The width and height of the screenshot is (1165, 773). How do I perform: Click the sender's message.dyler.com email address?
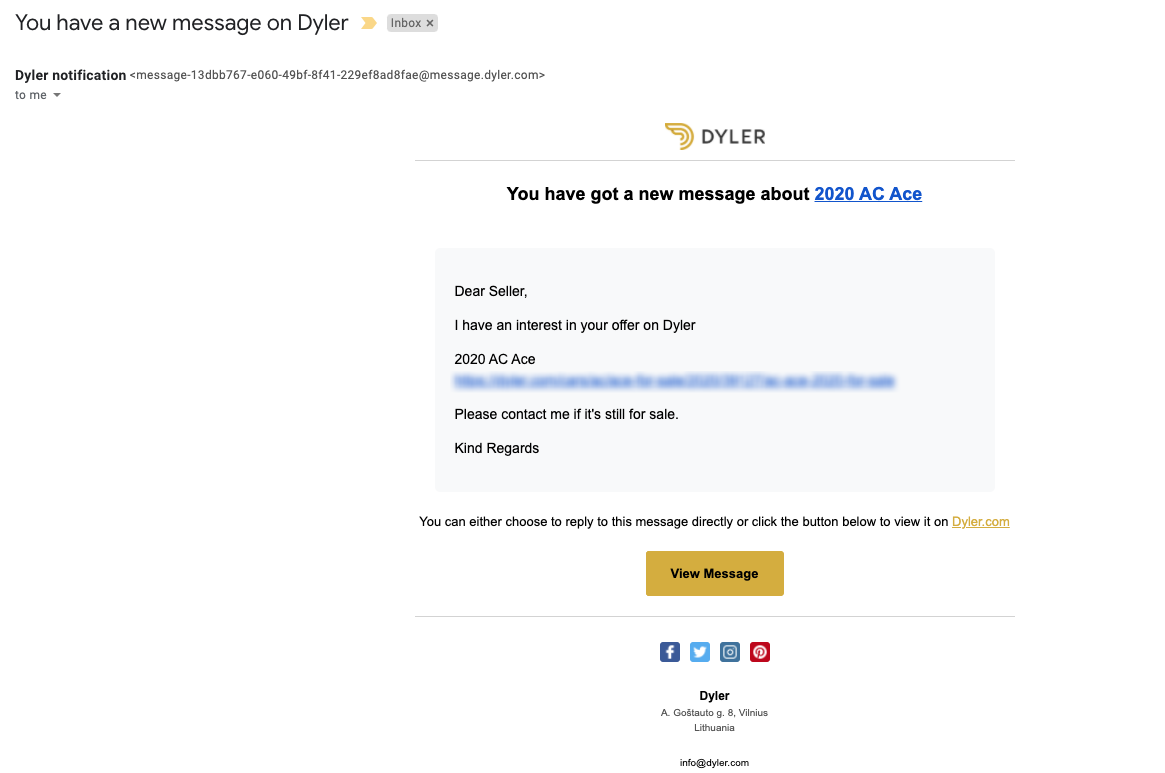click(337, 75)
